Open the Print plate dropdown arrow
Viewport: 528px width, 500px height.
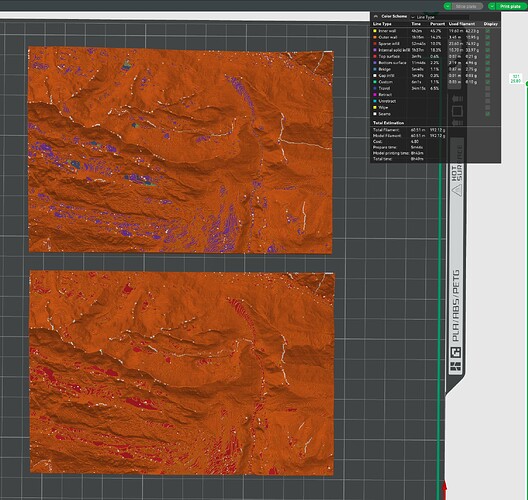coord(492,6)
